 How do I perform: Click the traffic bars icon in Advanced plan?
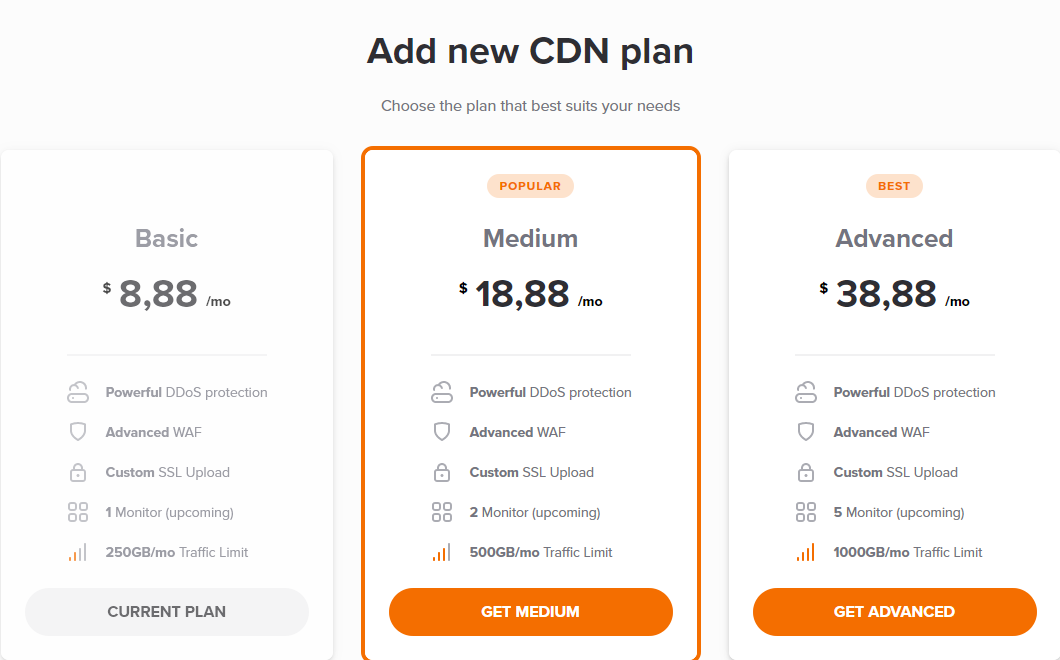point(806,552)
